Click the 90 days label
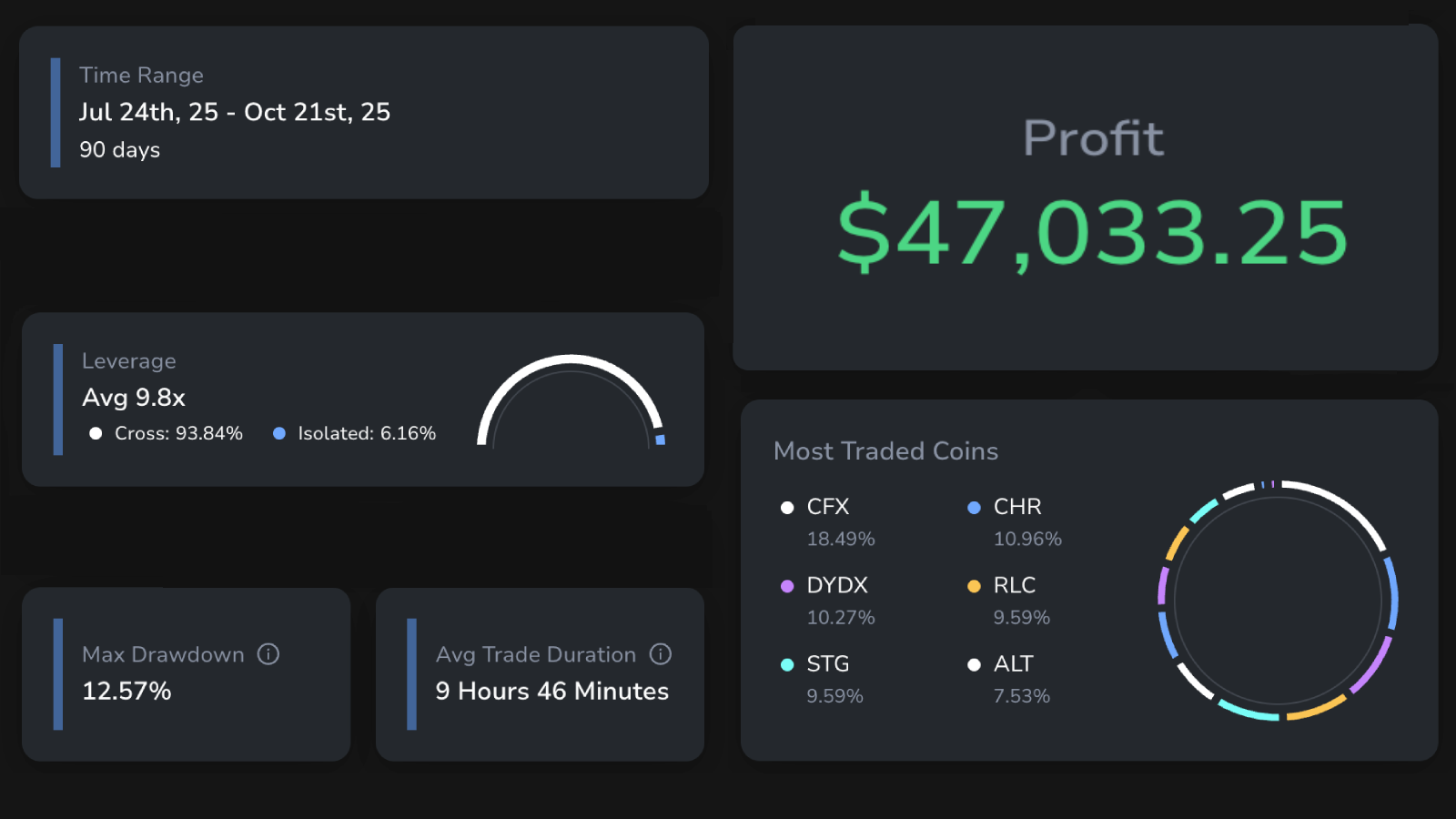The image size is (1456, 819). tap(119, 150)
